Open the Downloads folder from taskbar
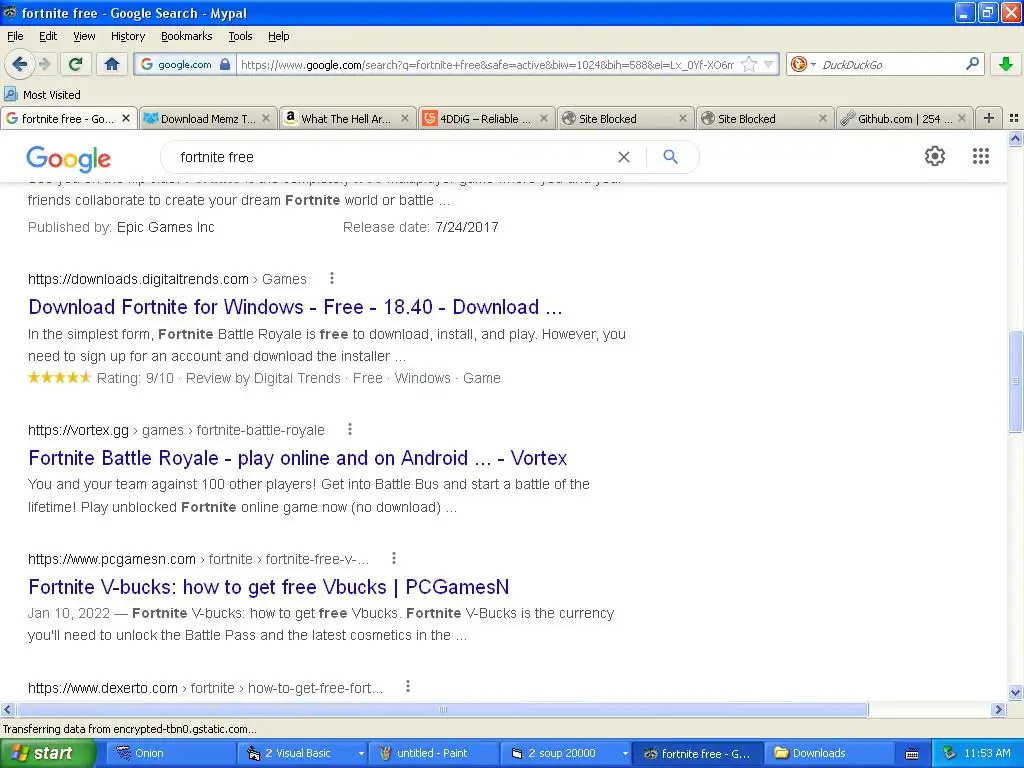This screenshot has height=768, width=1024. point(829,753)
